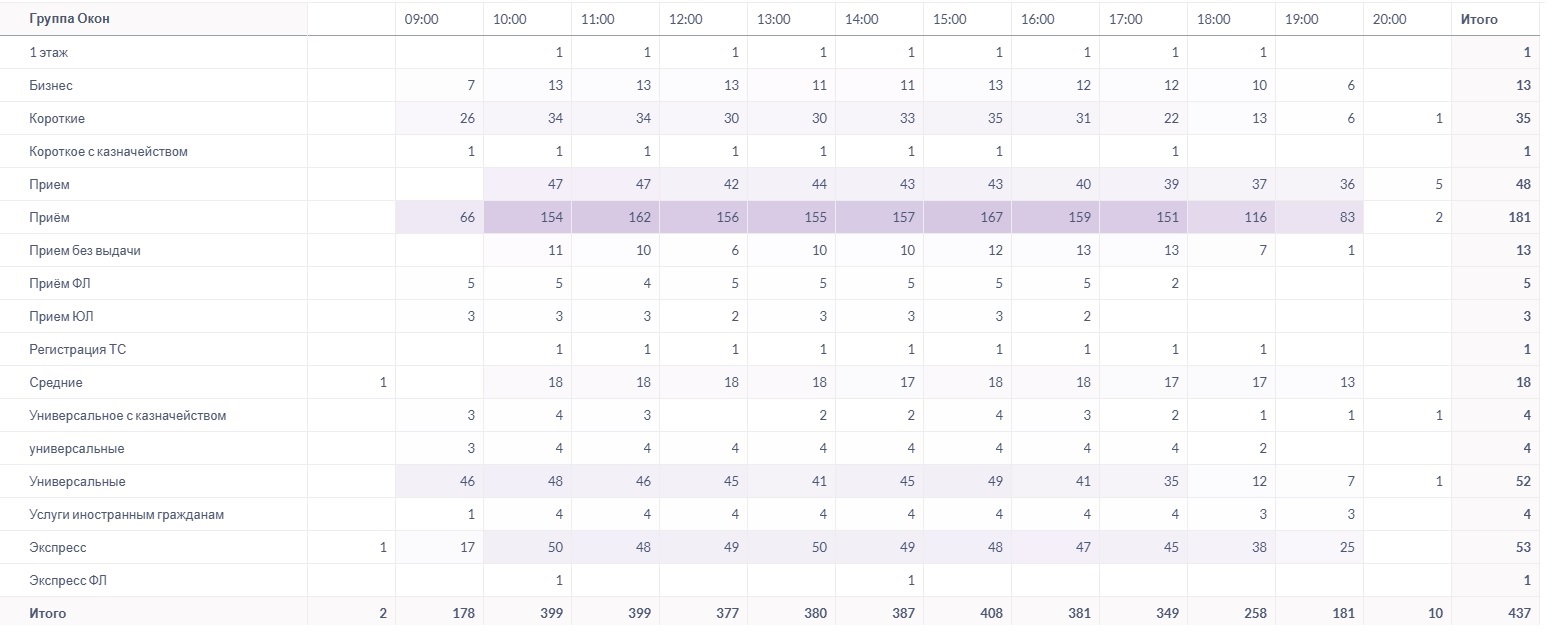Select the Короткое с казначейством row
The height and width of the screenshot is (633, 1552).
[x=775, y=151]
